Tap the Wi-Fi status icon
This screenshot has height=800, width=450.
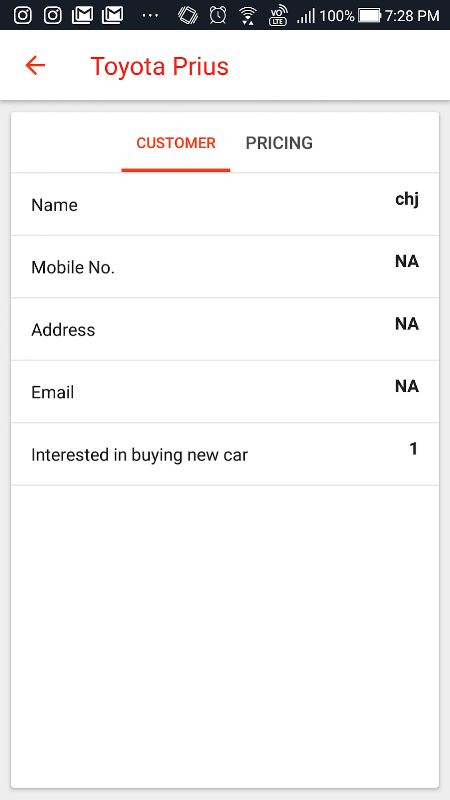click(248, 16)
